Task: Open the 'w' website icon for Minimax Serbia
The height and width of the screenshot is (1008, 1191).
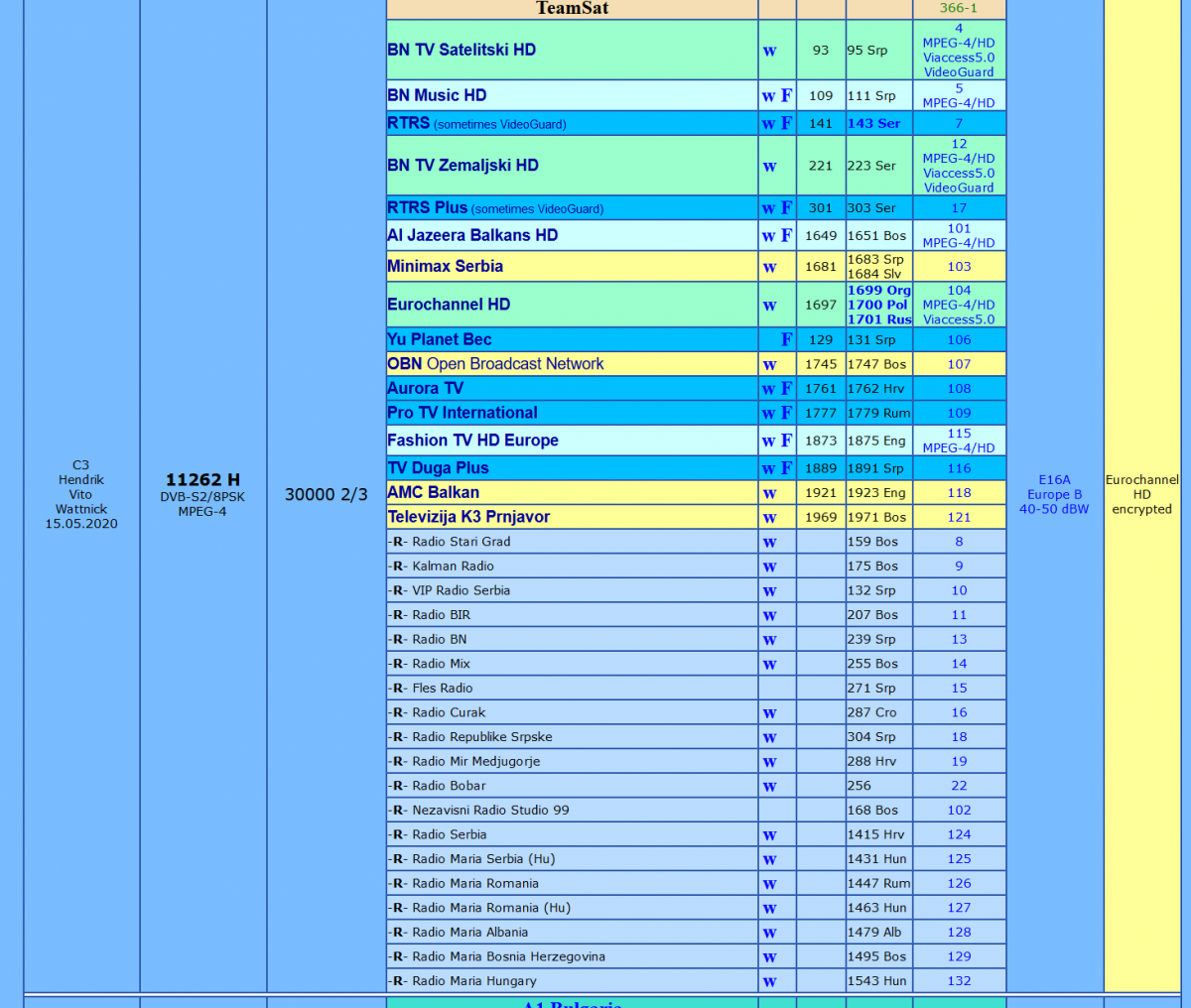Action: [769, 268]
